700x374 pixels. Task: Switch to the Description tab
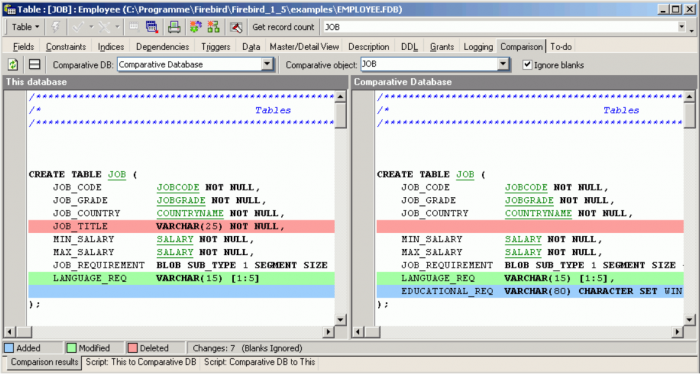point(369,46)
